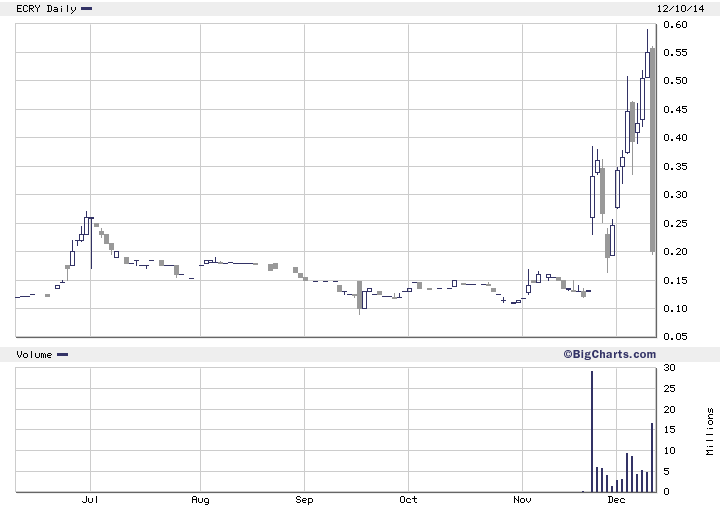Click the 0.20 price axis label

coord(675,252)
